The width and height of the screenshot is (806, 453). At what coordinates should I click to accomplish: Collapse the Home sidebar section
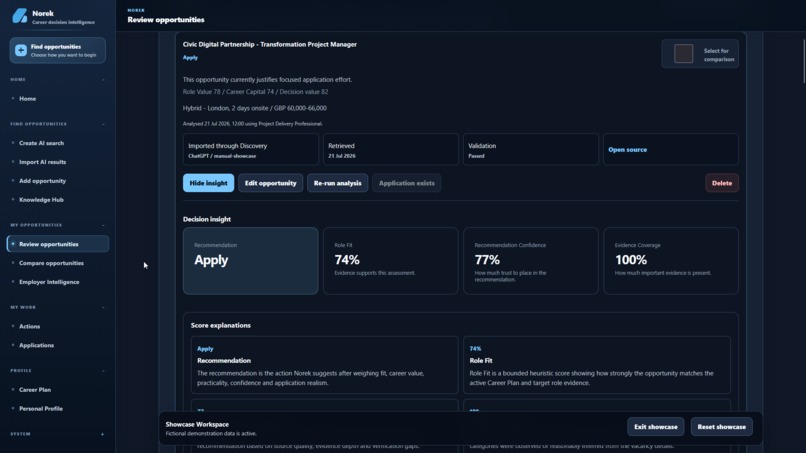point(103,80)
